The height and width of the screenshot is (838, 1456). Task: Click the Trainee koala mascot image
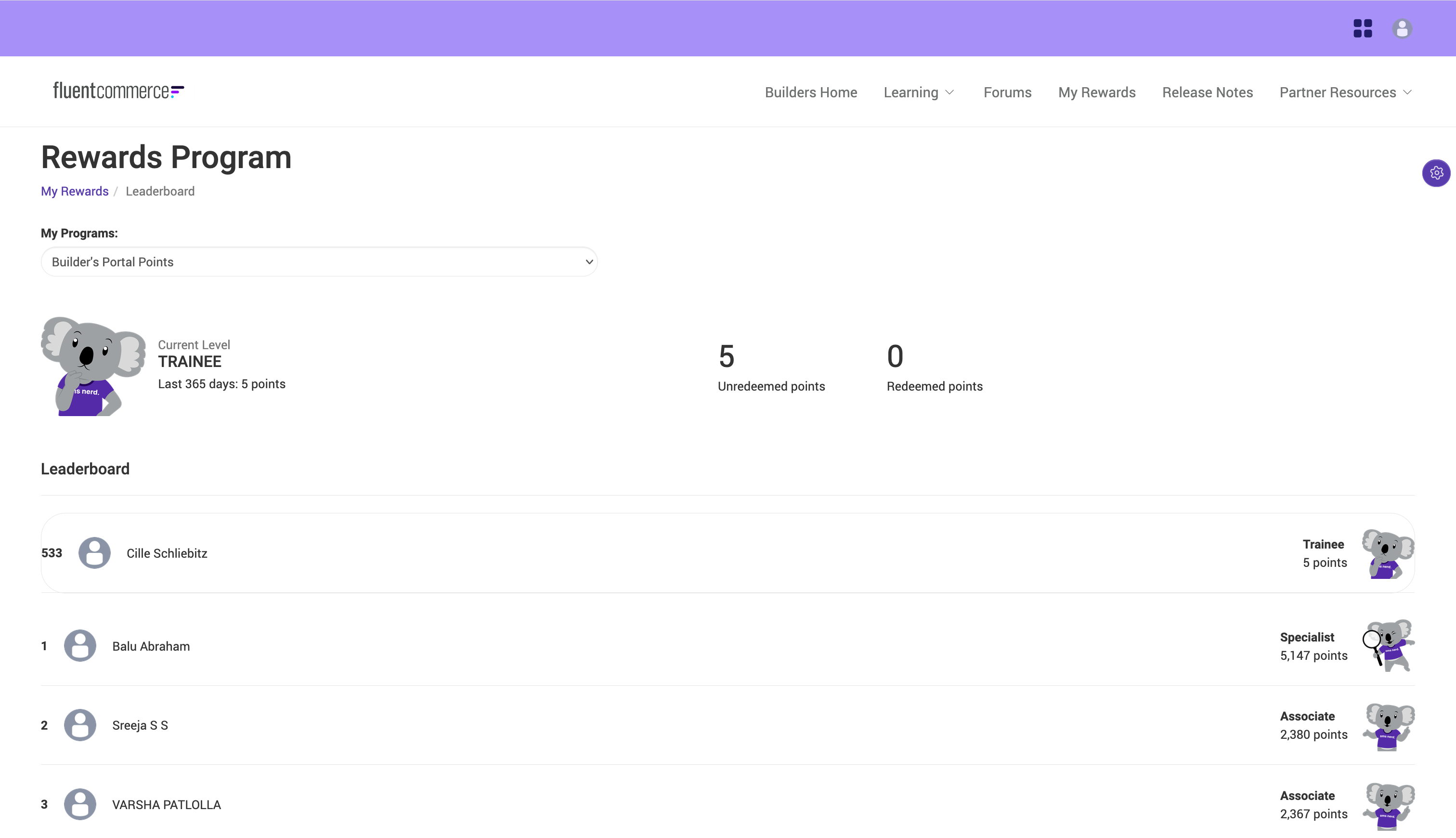point(93,366)
